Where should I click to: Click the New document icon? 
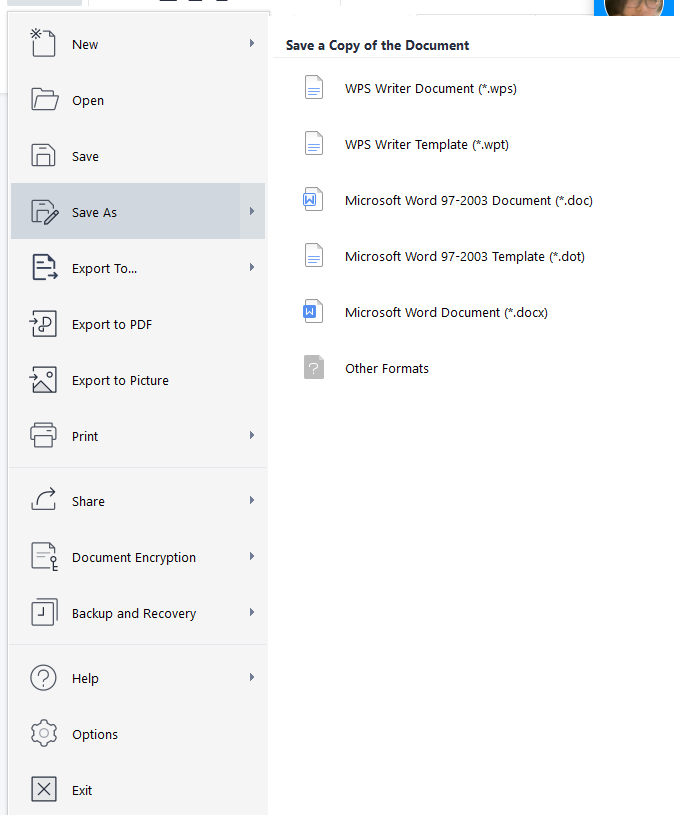coord(43,44)
